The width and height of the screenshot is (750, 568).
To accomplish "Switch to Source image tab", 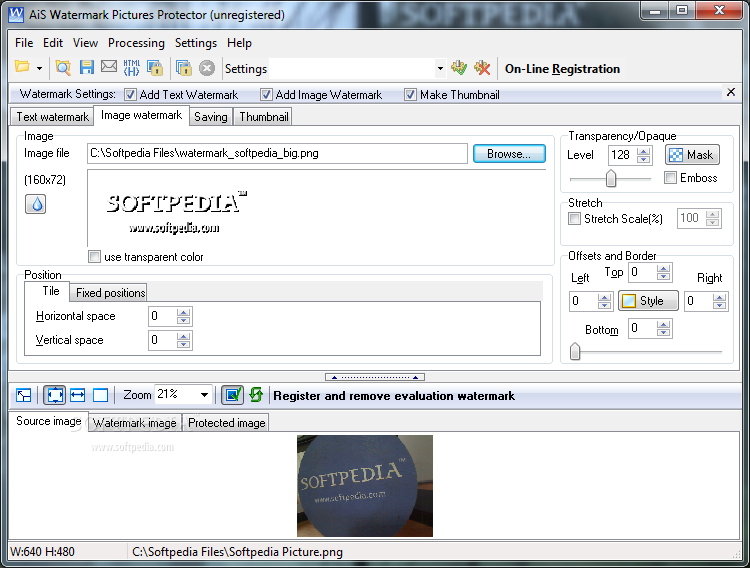I will tap(48, 421).
